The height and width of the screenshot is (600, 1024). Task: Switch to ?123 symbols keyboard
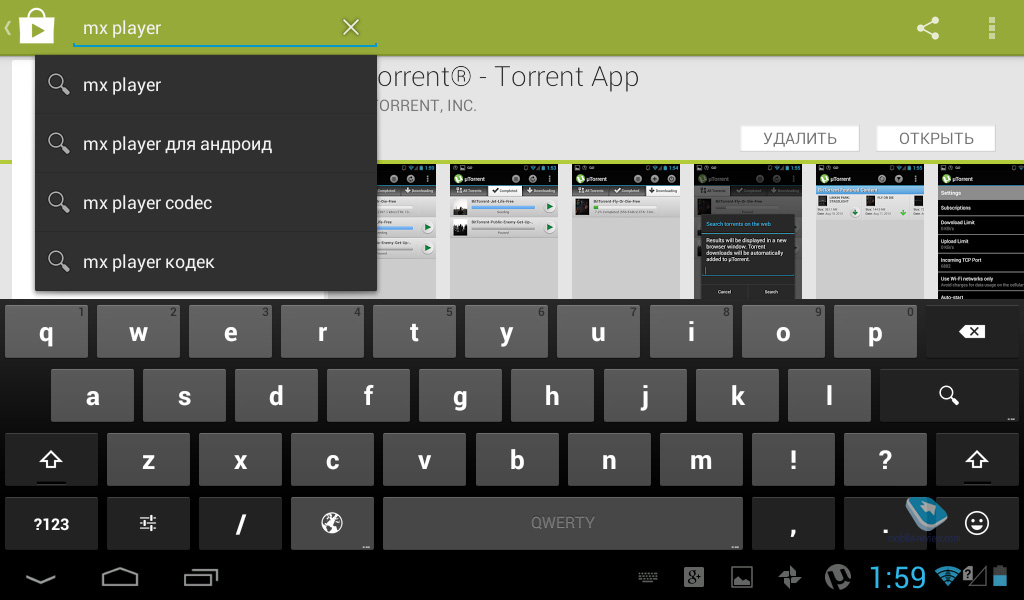point(51,524)
